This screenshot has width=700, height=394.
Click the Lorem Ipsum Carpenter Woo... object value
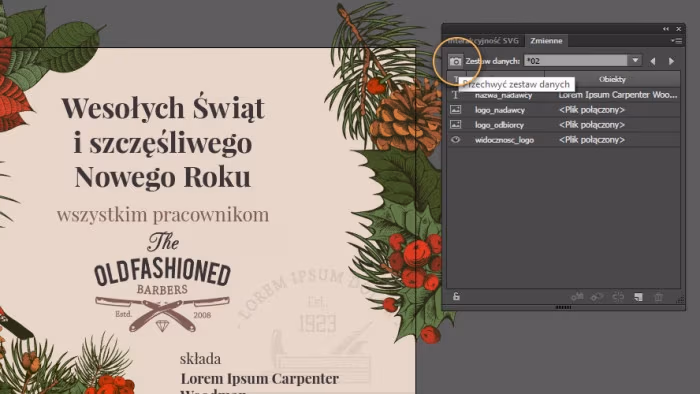pyautogui.click(x=618, y=95)
